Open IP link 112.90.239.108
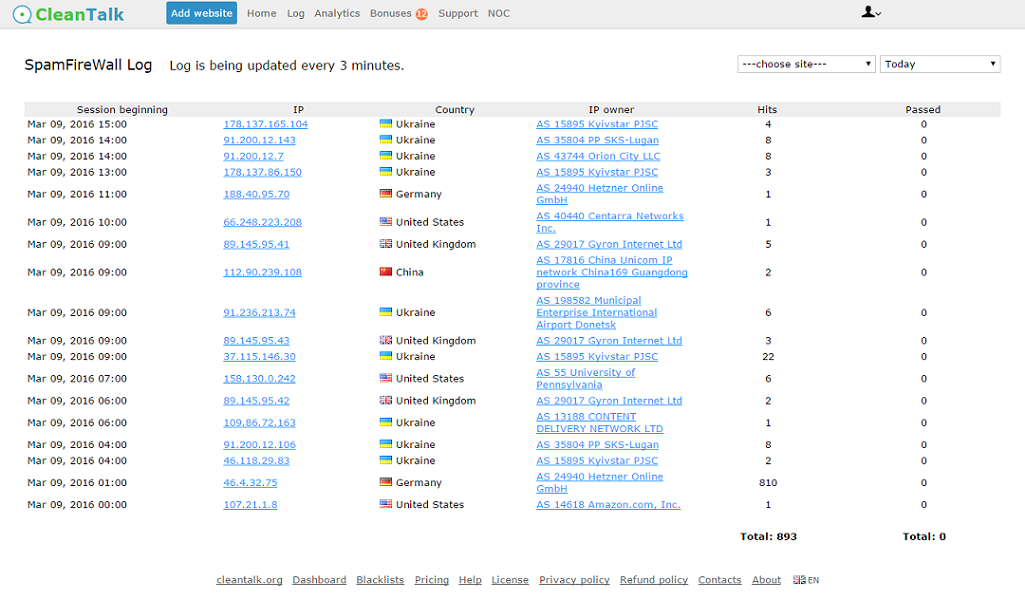The width and height of the screenshot is (1025, 600). 262,273
